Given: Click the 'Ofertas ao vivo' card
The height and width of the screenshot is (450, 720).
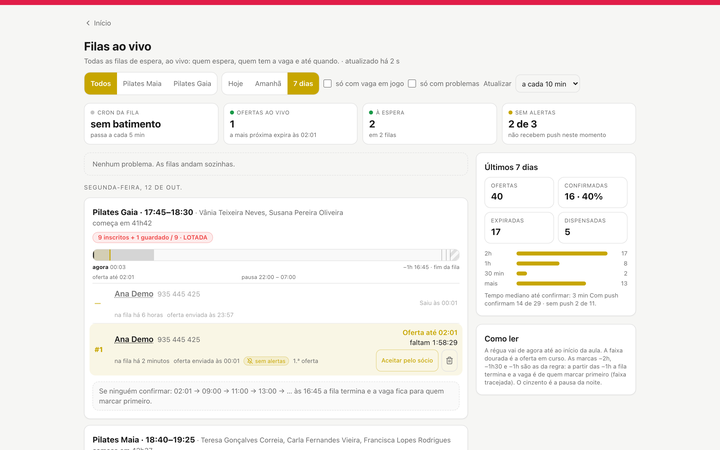Looking at the screenshot, I should (290, 124).
